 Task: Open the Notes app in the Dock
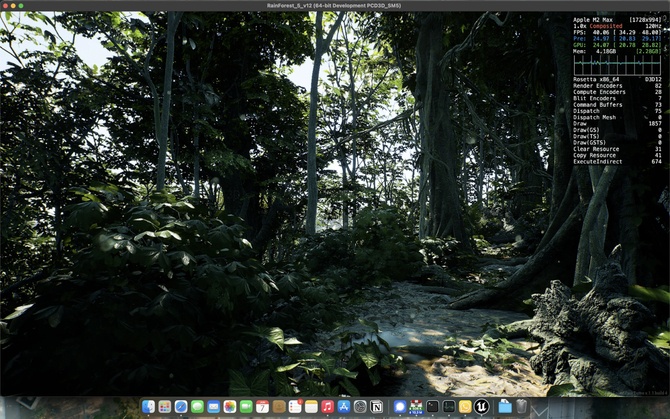point(311,407)
